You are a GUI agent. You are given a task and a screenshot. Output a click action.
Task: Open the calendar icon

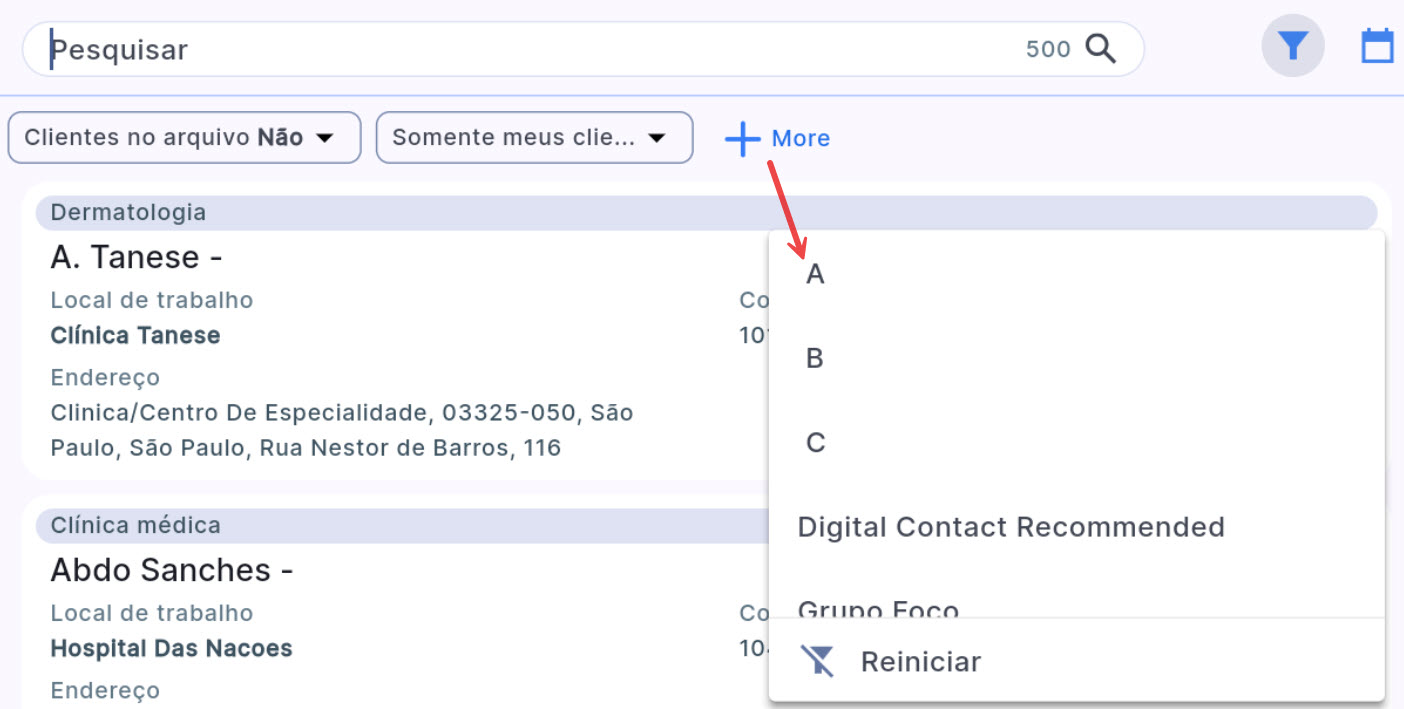tap(1378, 46)
